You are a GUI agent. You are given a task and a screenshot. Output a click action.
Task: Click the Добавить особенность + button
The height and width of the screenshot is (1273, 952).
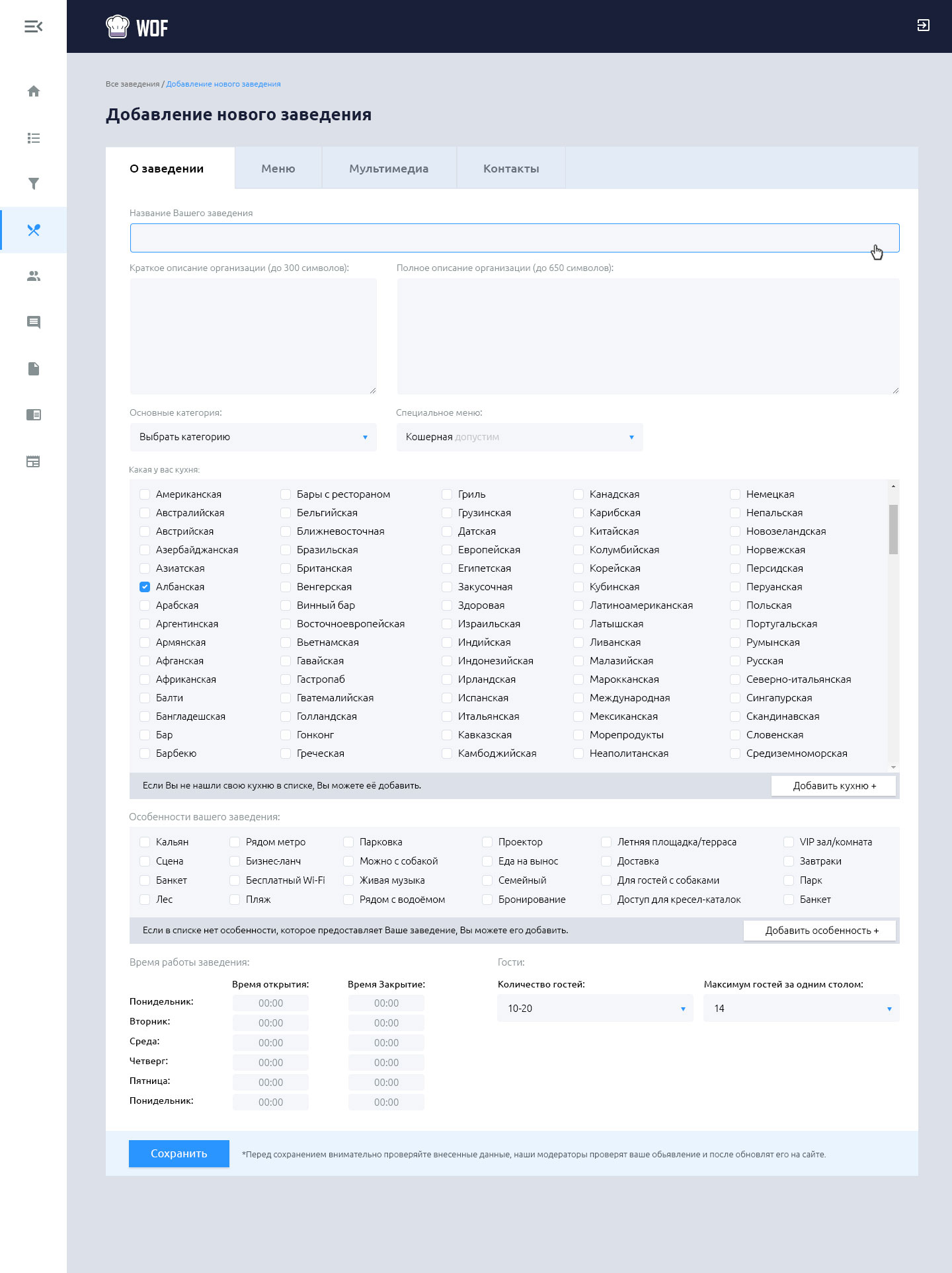[820, 931]
